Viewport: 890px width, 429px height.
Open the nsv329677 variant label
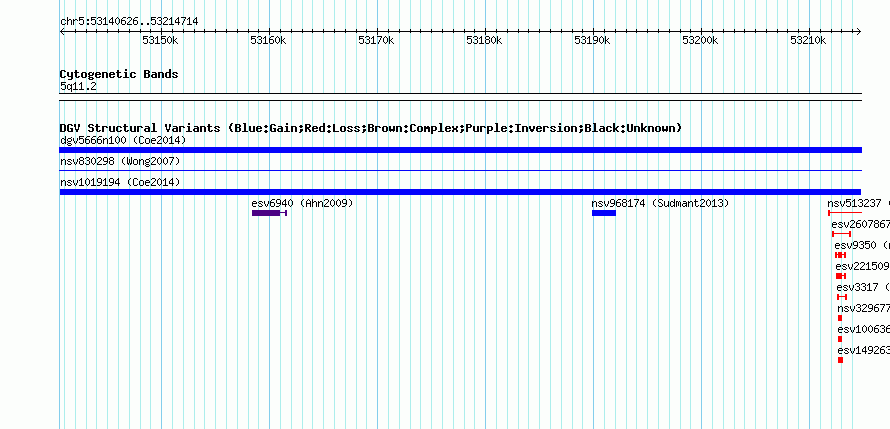click(x=863, y=308)
